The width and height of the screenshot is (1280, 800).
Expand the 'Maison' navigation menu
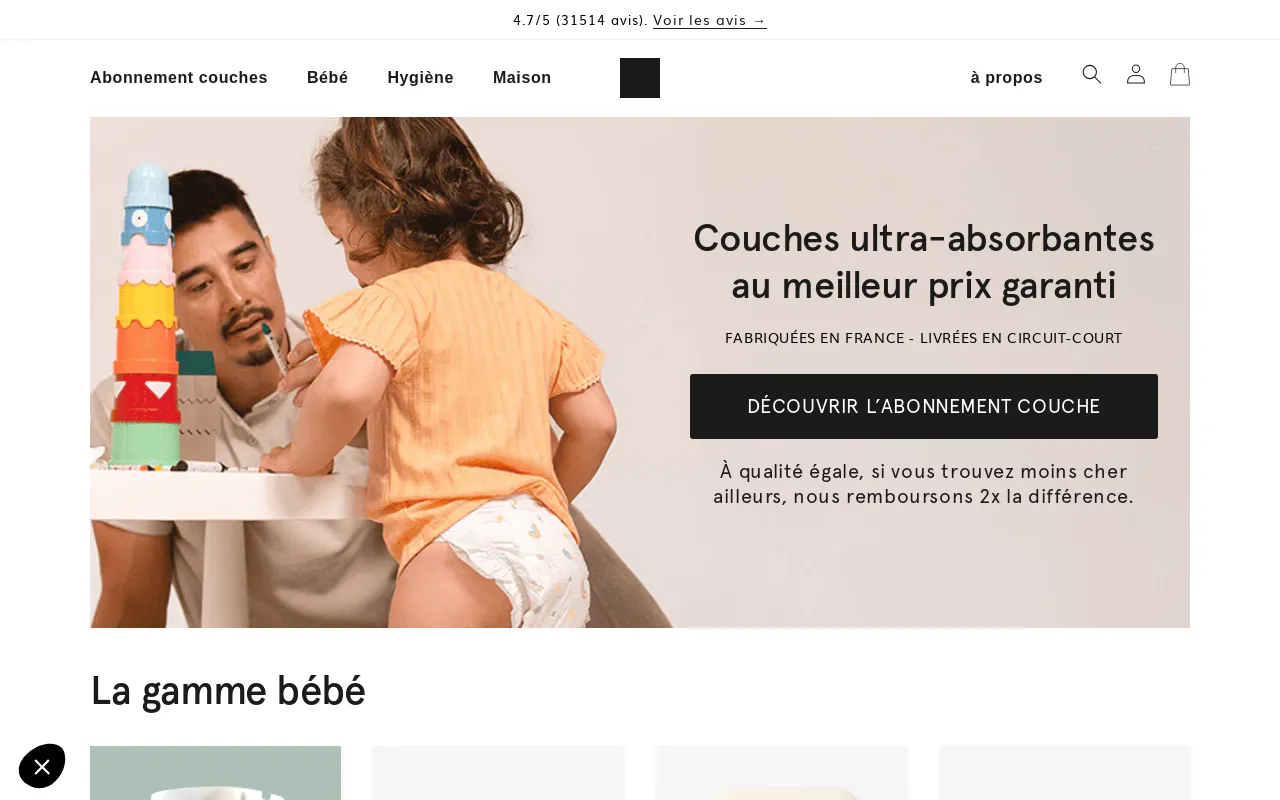pyautogui.click(x=522, y=78)
